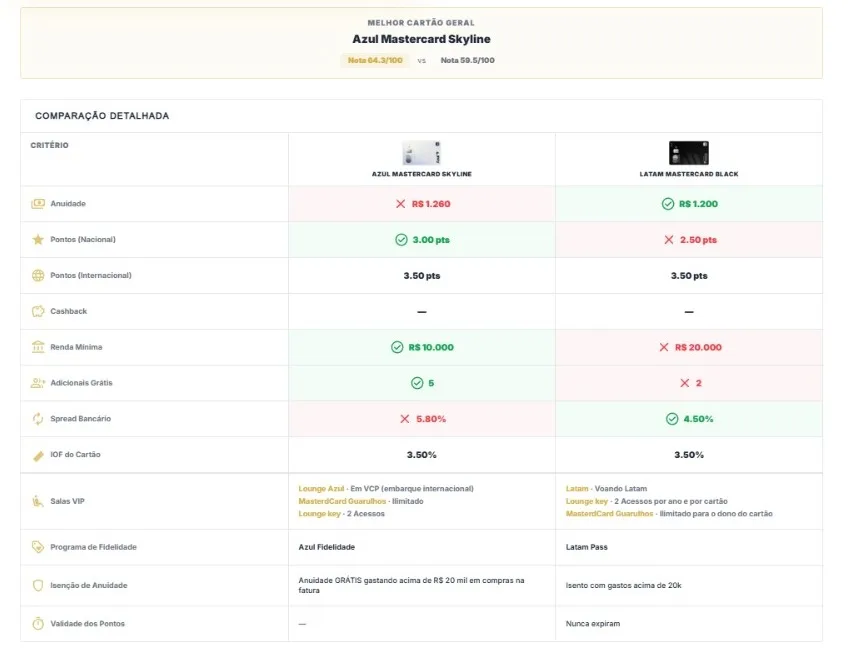Click the Nota 59.5/100 score
This screenshot has width=848, height=656.
point(467,61)
